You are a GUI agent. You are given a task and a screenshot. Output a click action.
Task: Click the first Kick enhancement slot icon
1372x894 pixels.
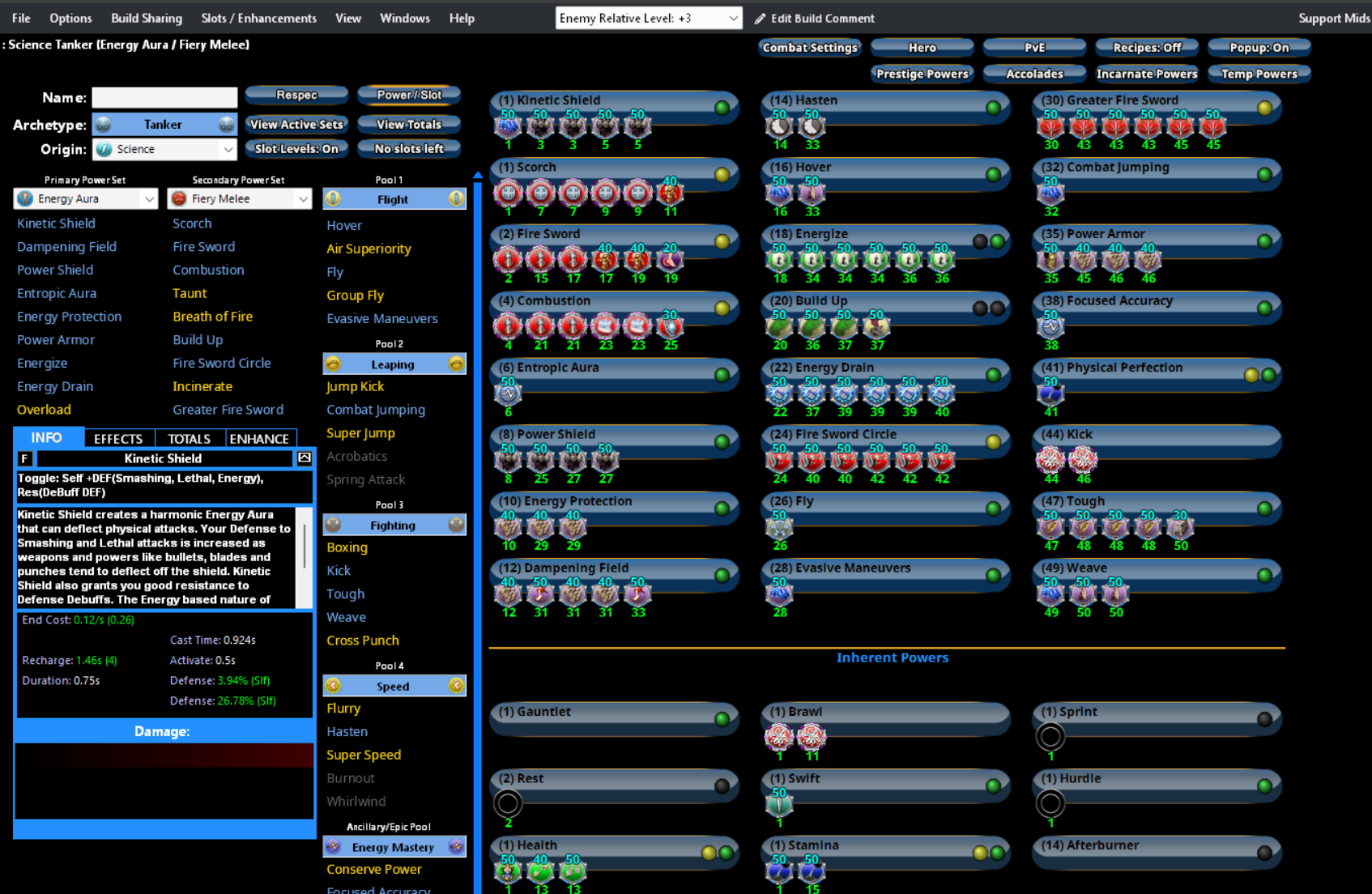[x=1050, y=460]
